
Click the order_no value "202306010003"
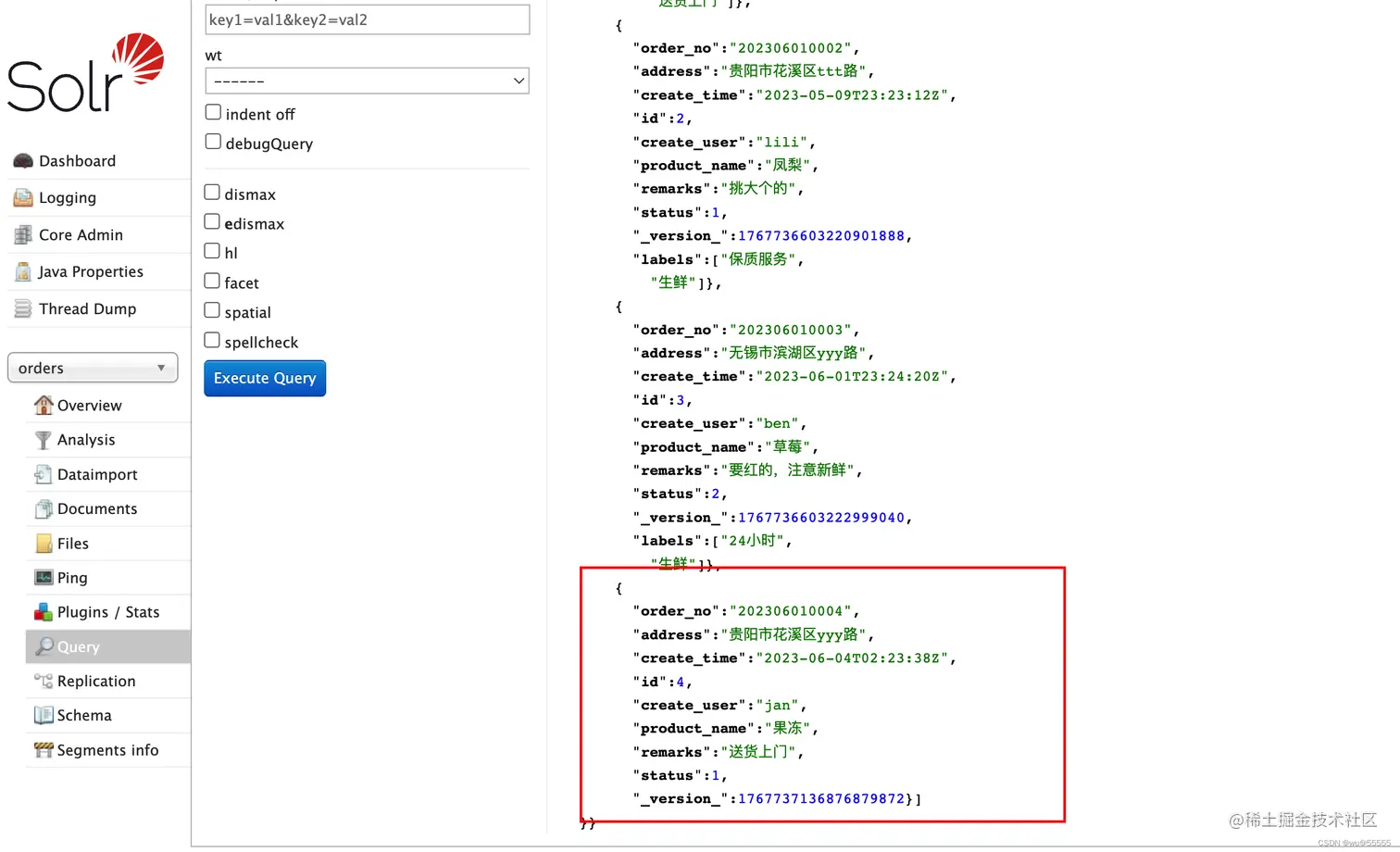(x=791, y=330)
